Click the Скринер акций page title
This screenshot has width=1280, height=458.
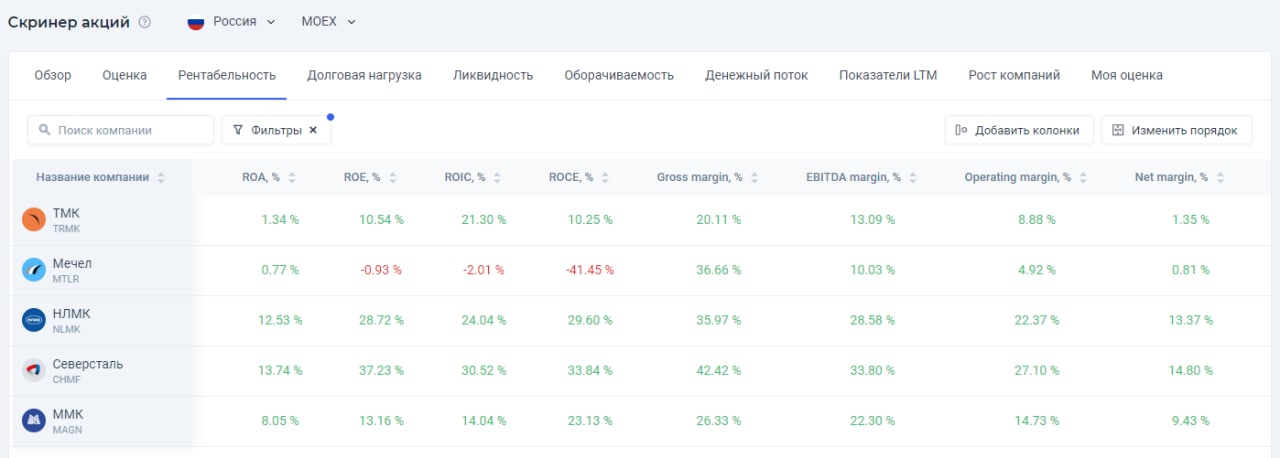[69, 22]
